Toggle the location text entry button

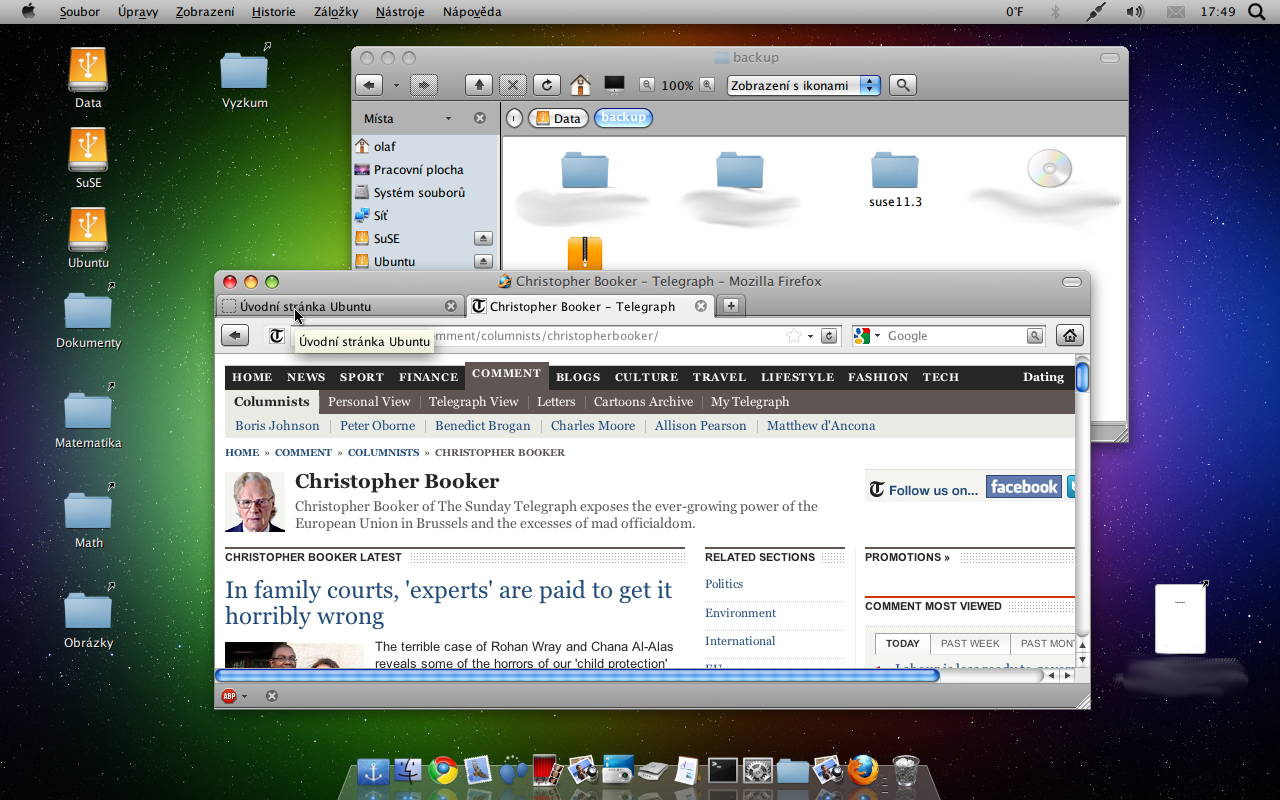(x=514, y=118)
